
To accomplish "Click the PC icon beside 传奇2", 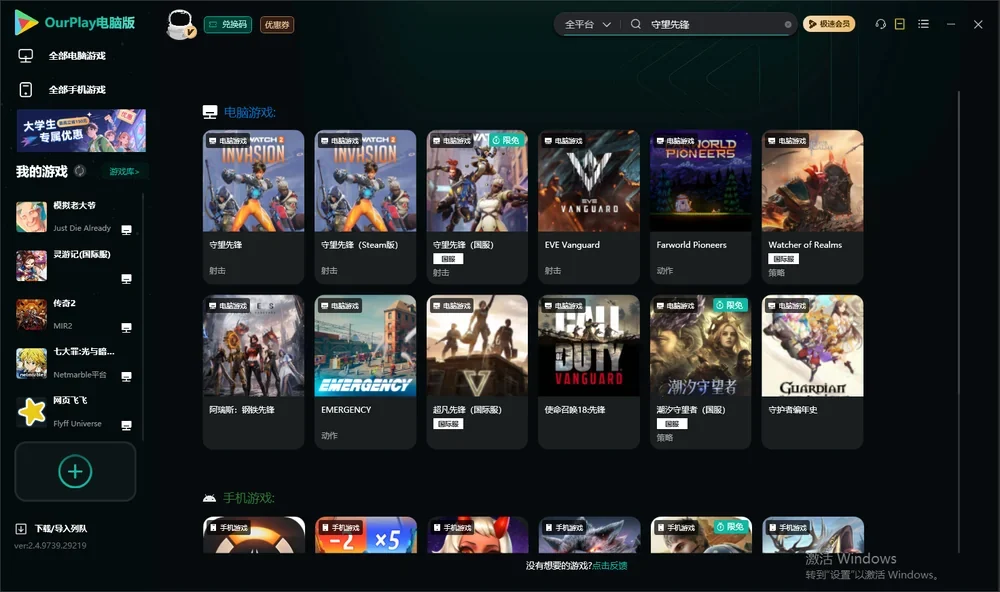I will pyautogui.click(x=126, y=328).
